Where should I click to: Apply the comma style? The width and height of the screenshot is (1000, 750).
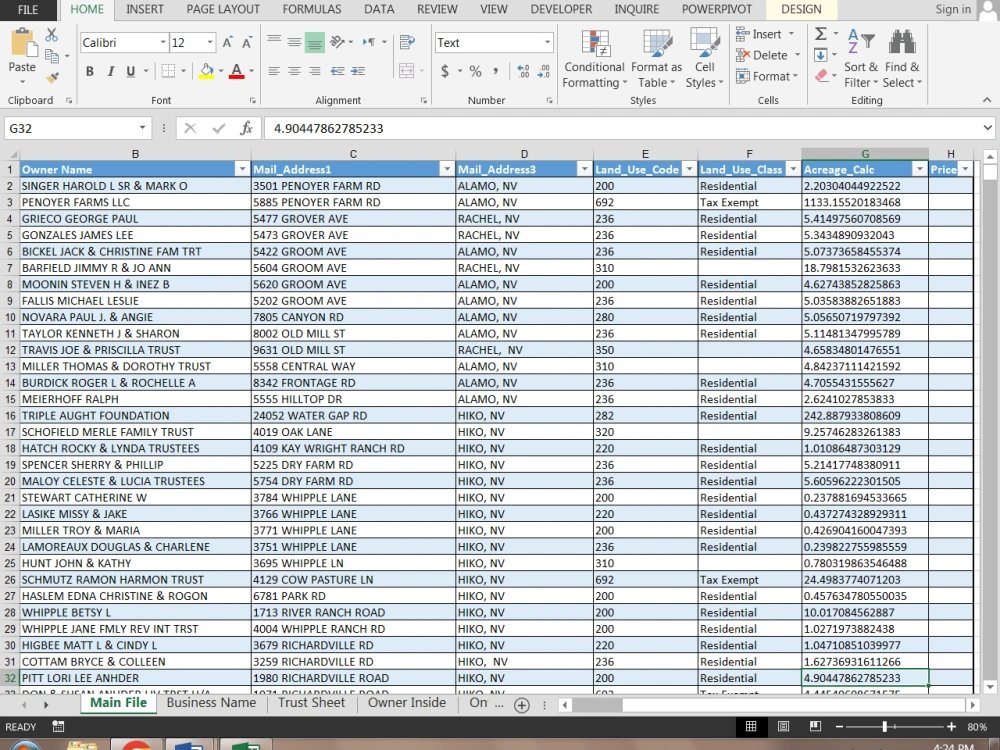(496, 71)
